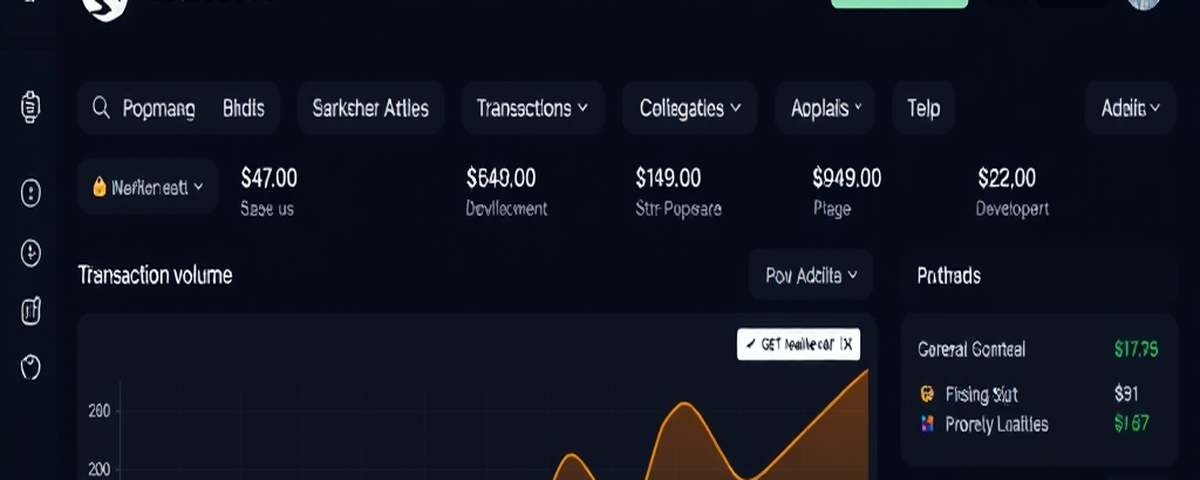The image size is (1200, 480).
Task: Click the Transaction volume heading
Action: [155, 275]
